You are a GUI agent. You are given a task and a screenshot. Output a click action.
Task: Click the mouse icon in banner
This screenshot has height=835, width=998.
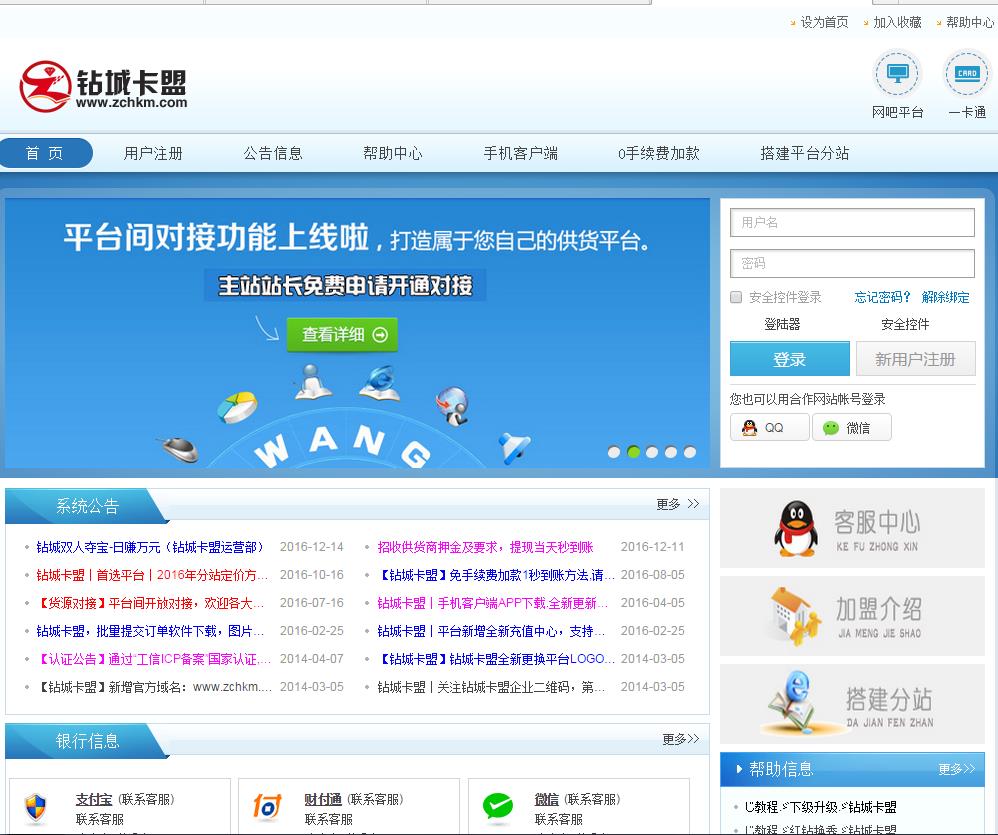point(178,448)
